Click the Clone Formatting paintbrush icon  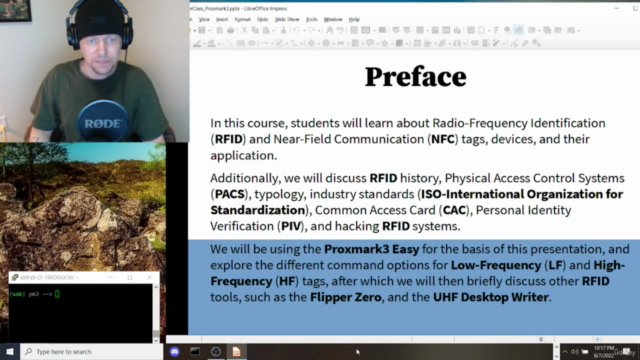coord(283,30)
